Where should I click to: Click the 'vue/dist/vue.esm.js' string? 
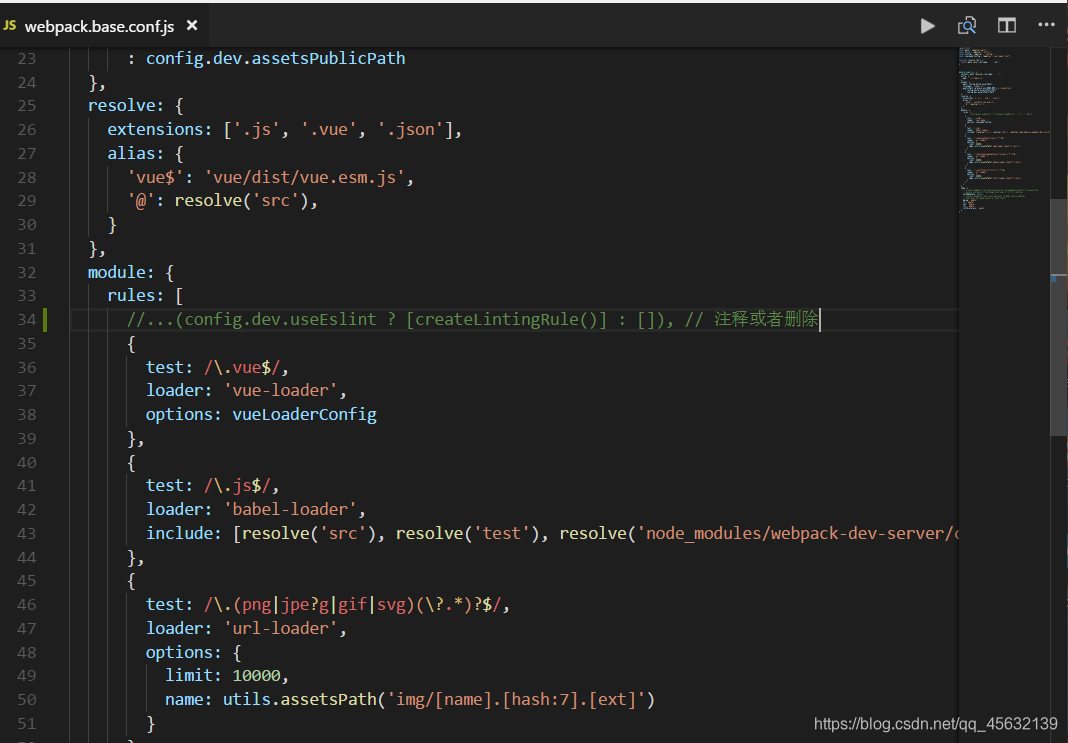304,177
